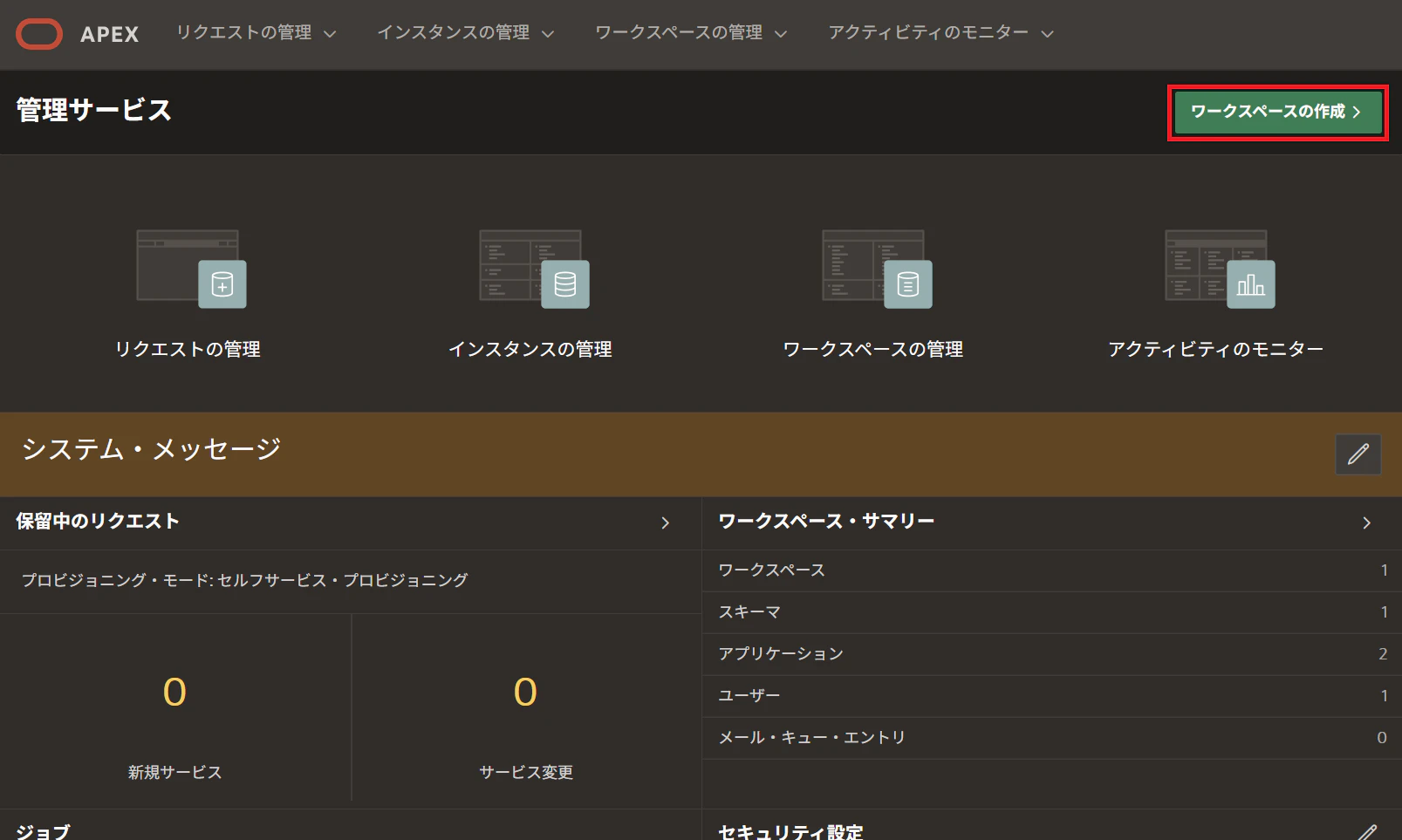This screenshot has height=840, width=1402.
Task: Open the サービス変更 count of 0
Action: point(525,693)
